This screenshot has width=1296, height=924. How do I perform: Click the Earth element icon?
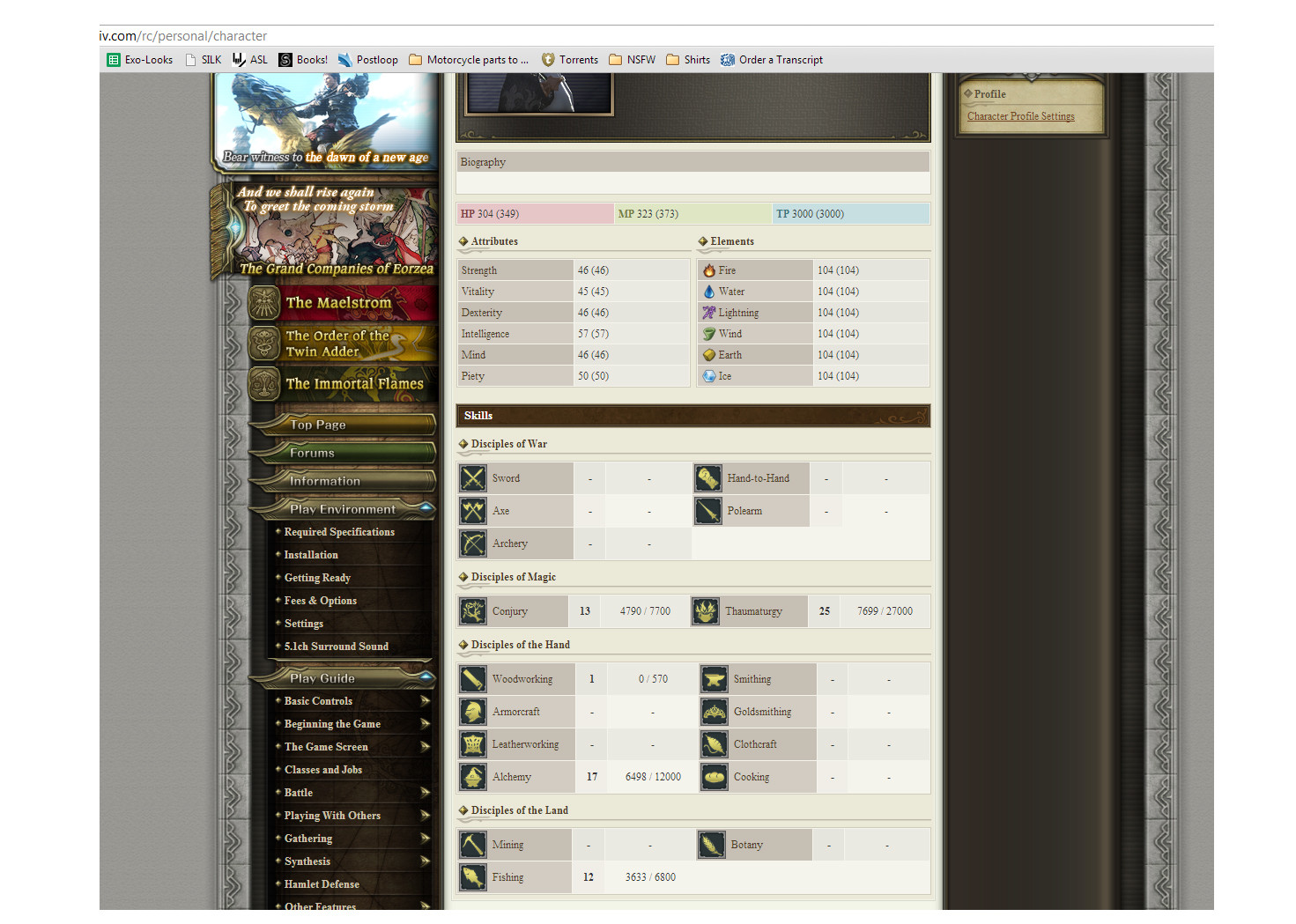(709, 355)
